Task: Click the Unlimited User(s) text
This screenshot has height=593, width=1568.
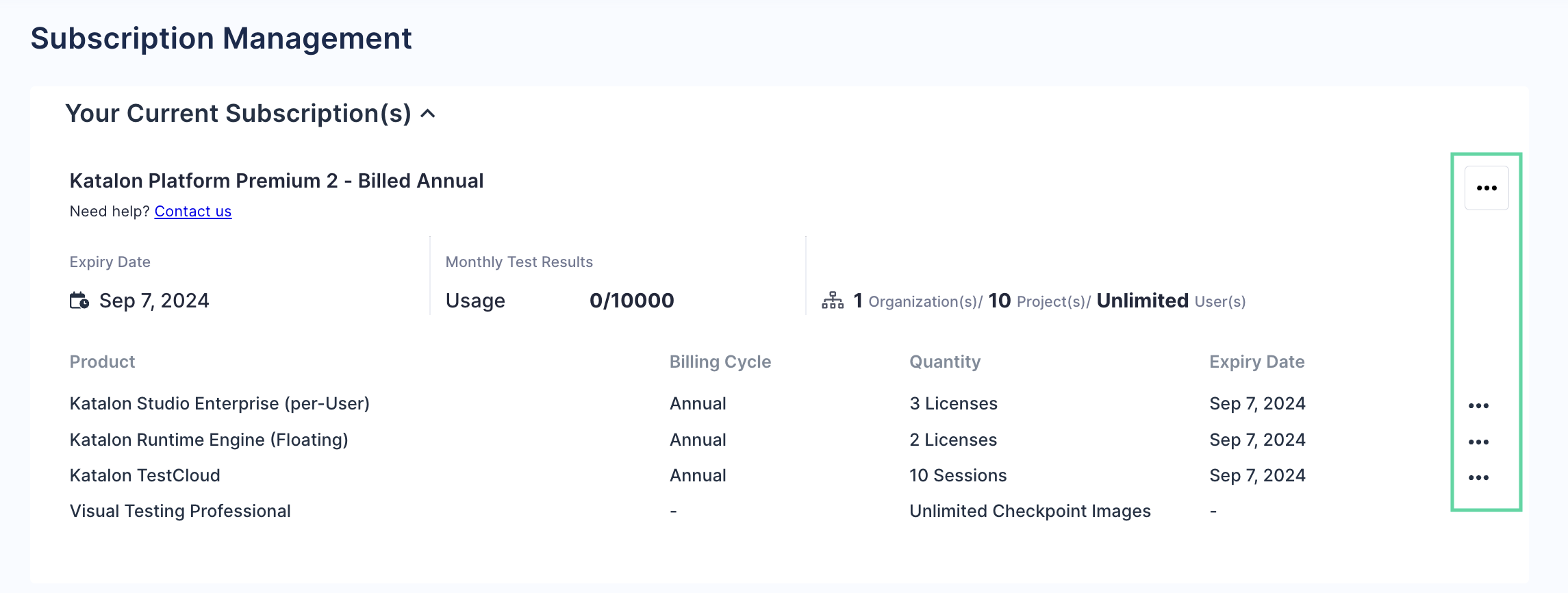Action: click(x=1170, y=301)
